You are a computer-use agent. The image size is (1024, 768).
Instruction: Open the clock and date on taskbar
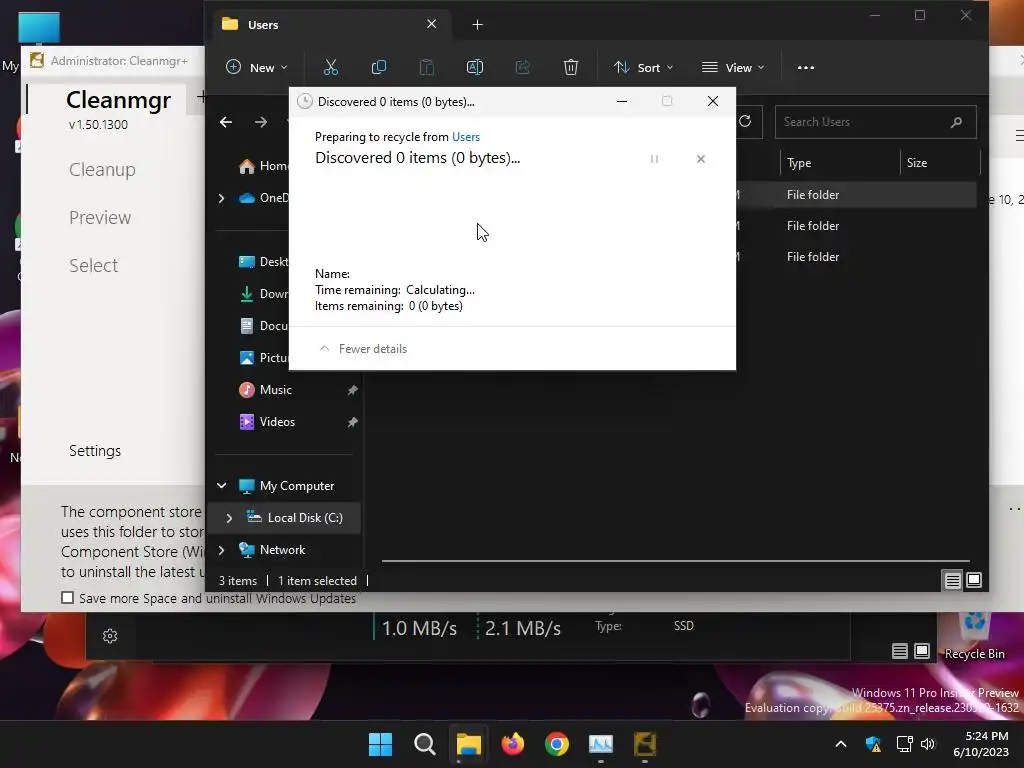981,744
